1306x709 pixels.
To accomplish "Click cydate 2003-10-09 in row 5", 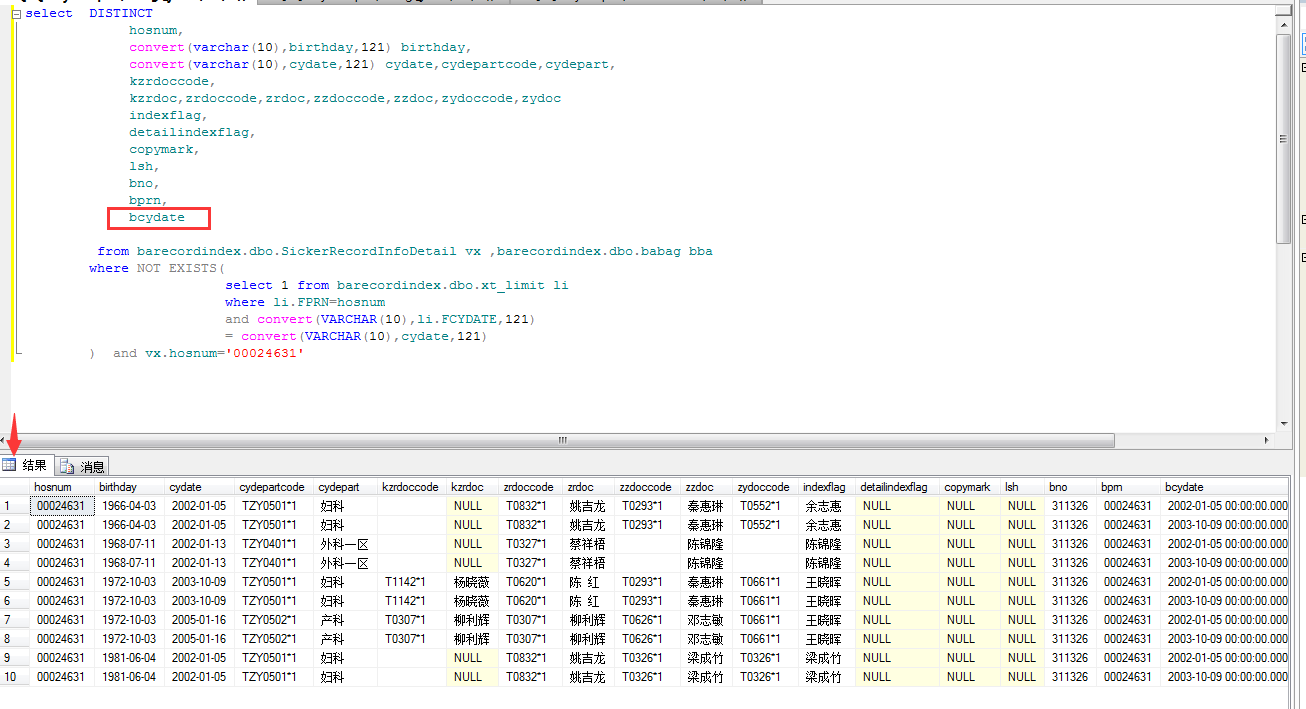I will point(199,582).
